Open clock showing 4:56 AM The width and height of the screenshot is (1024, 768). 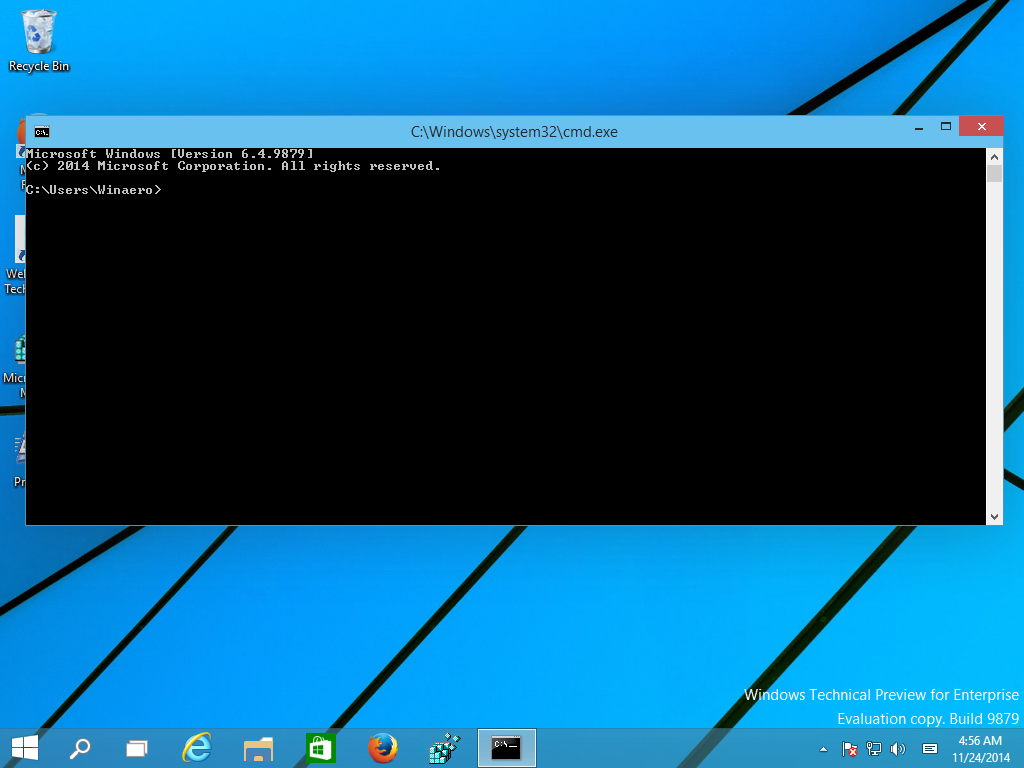980,749
